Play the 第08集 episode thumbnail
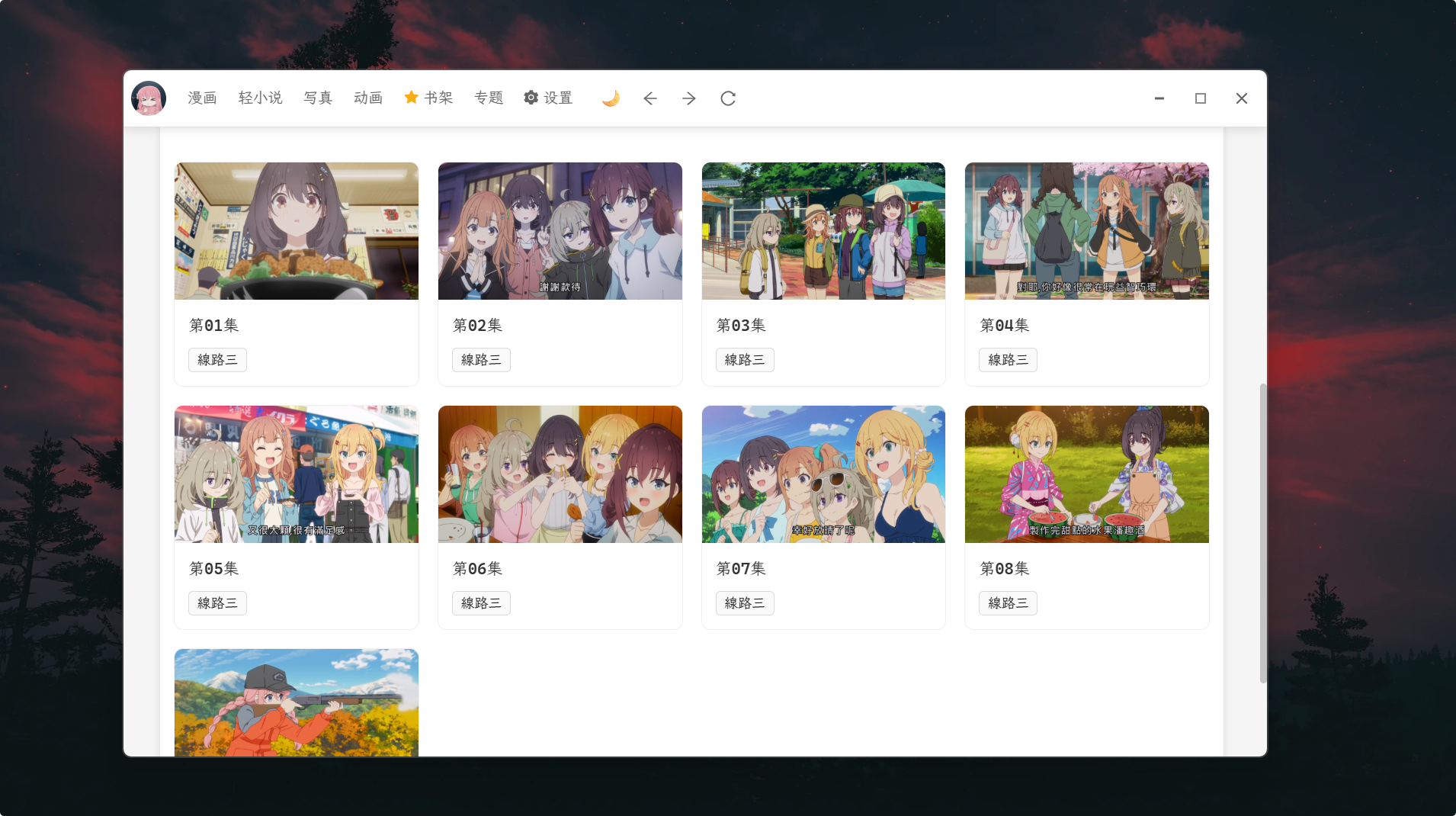The image size is (1456, 816). pos(1087,474)
